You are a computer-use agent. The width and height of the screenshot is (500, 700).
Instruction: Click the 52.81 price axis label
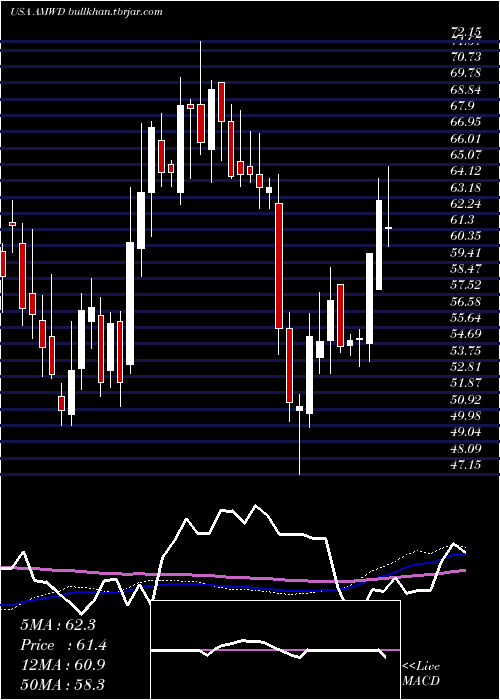point(466,367)
